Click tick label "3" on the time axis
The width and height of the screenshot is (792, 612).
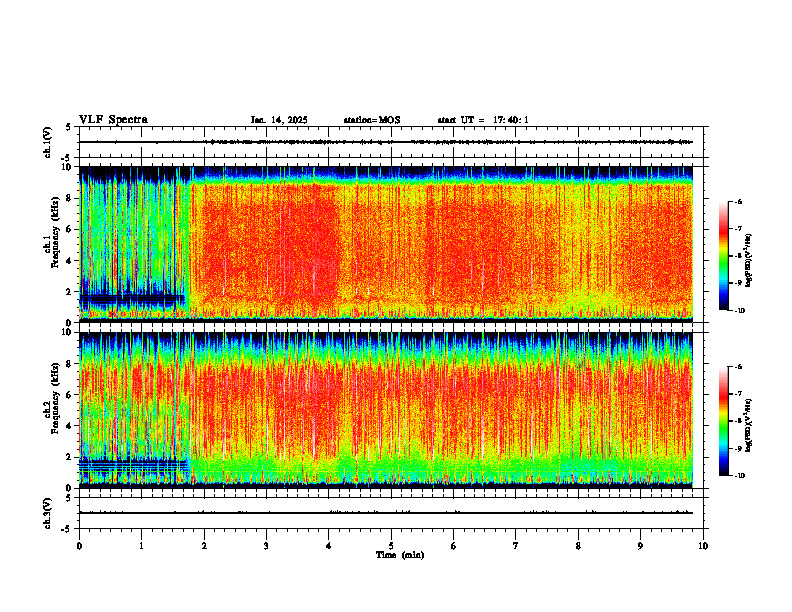pos(266,546)
